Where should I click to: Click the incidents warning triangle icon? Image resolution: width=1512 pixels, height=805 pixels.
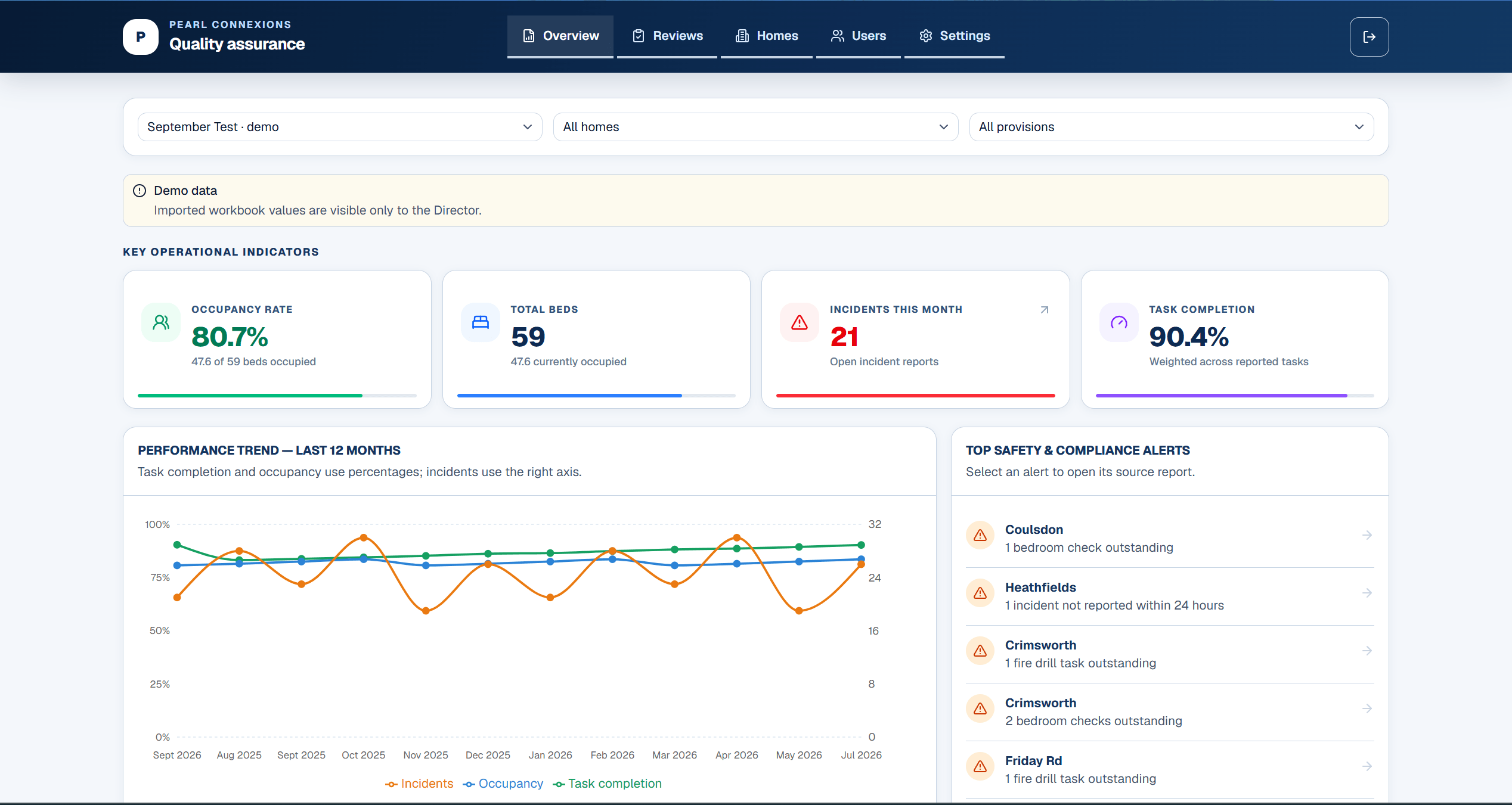(800, 322)
